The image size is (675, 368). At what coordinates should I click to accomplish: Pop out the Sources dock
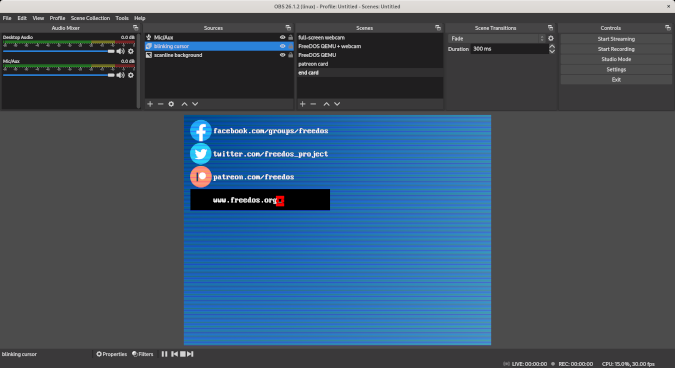(x=288, y=28)
